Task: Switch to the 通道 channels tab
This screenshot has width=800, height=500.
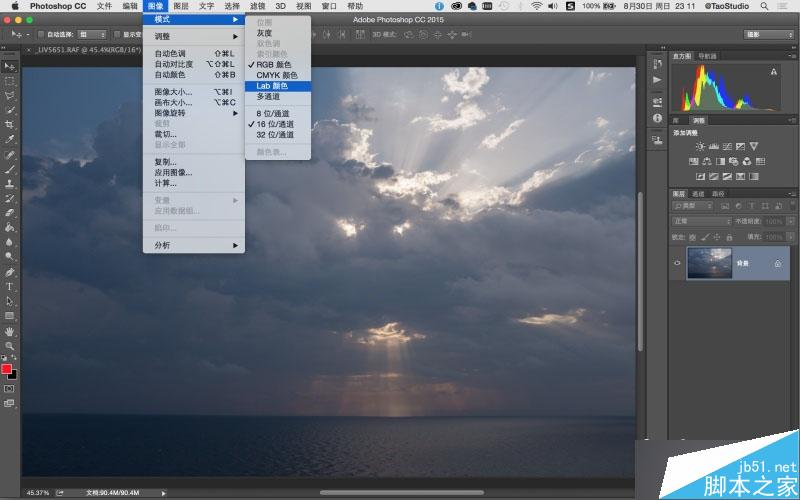Action: click(x=697, y=194)
